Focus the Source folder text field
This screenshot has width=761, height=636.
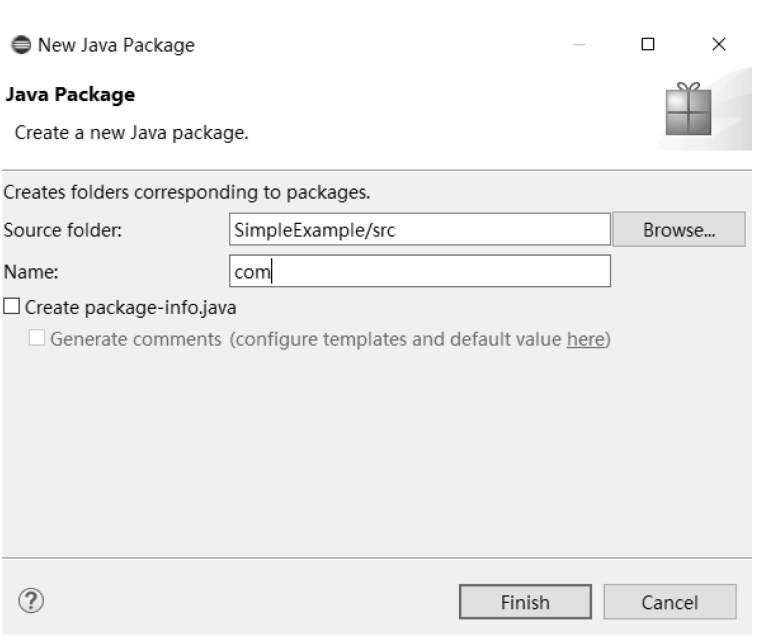click(x=420, y=229)
